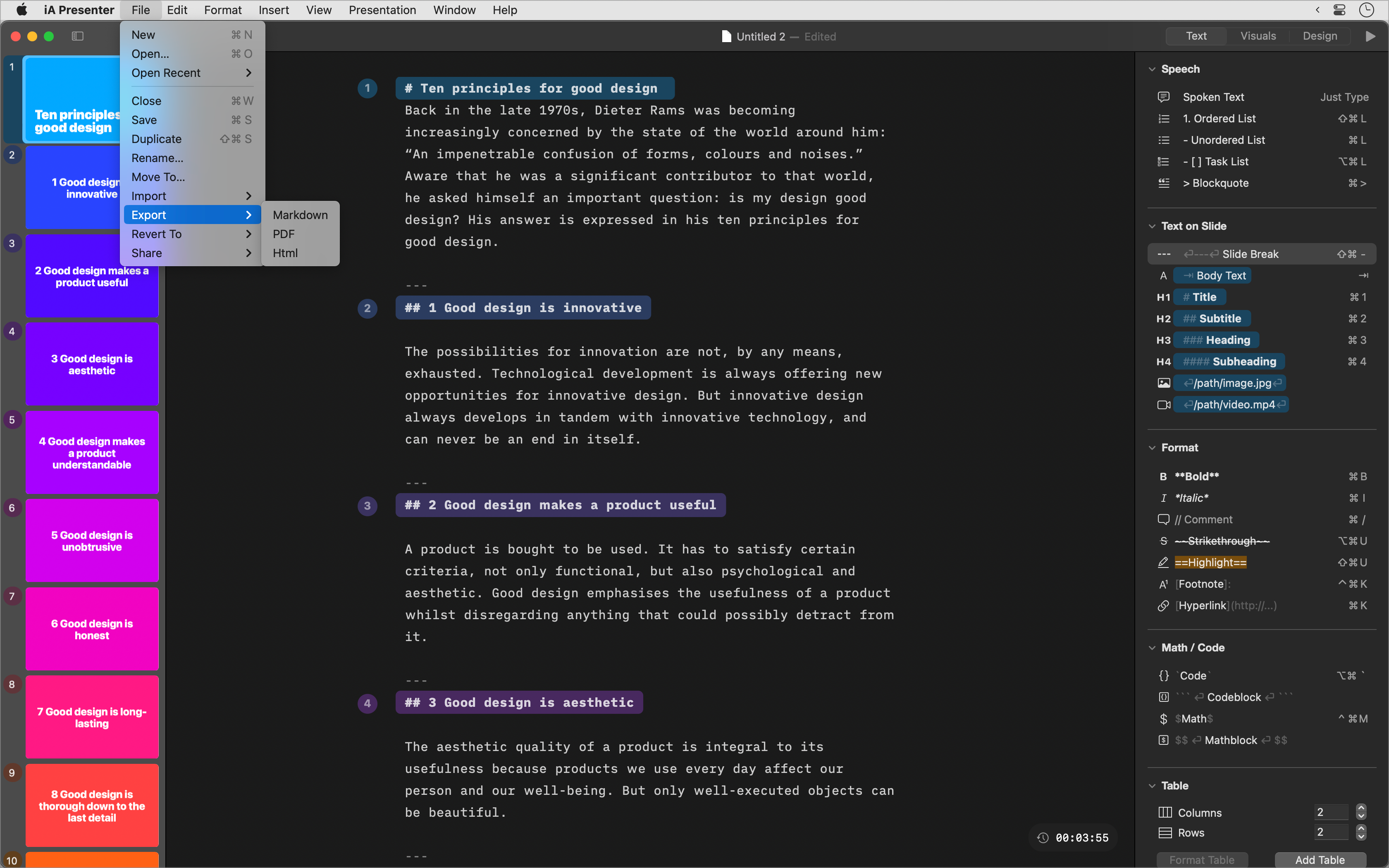Image resolution: width=1389 pixels, height=868 pixels.
Task: Click the Columns number field
Action: click(1331, 812)
